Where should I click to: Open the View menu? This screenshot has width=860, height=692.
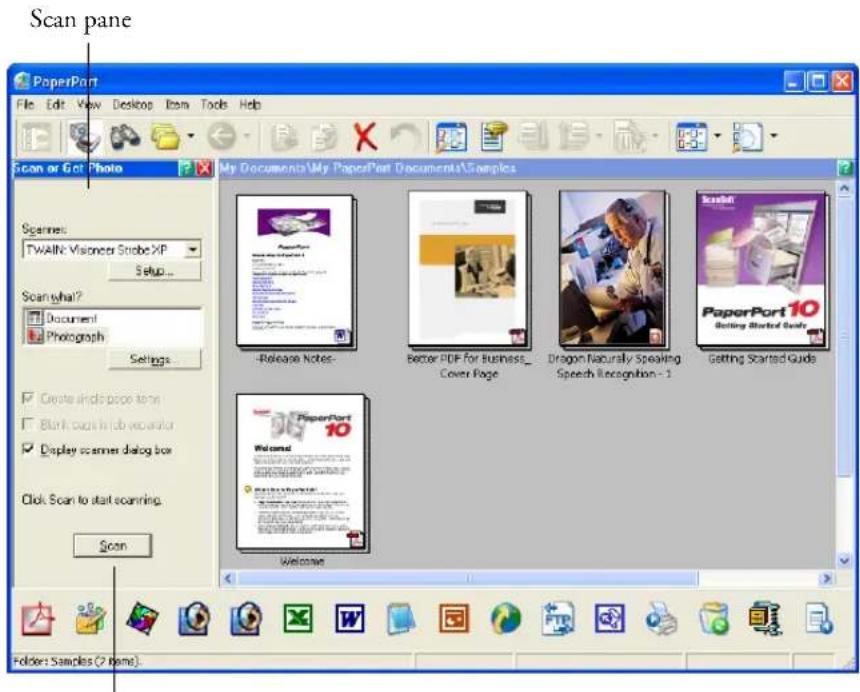pyautogui.click(x=88, y=104)
